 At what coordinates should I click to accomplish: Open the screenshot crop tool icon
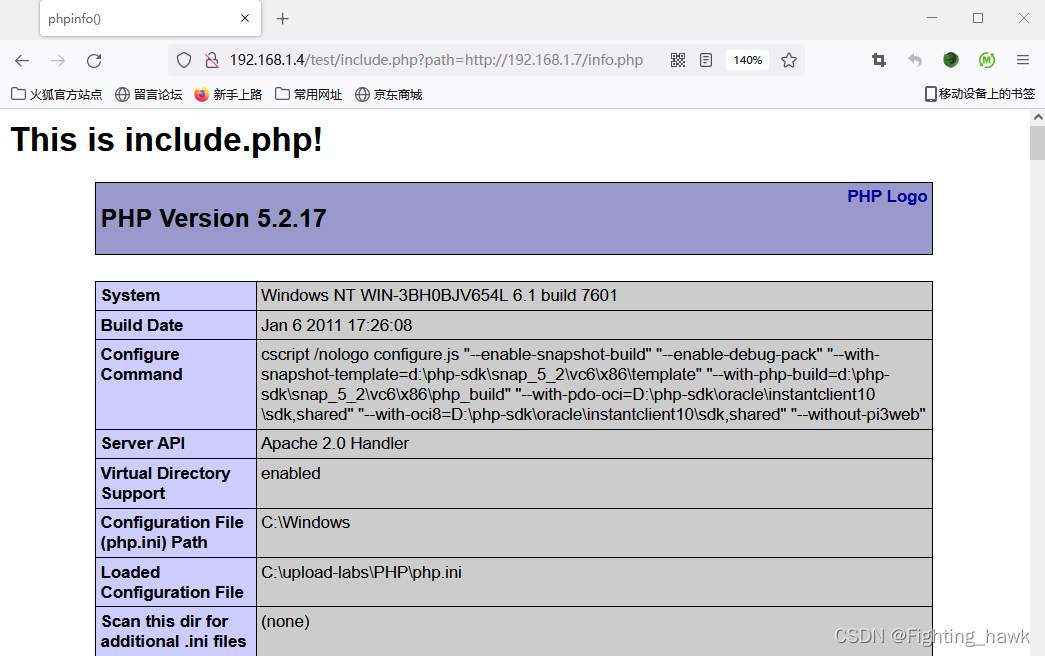click(x=879, y=61)
